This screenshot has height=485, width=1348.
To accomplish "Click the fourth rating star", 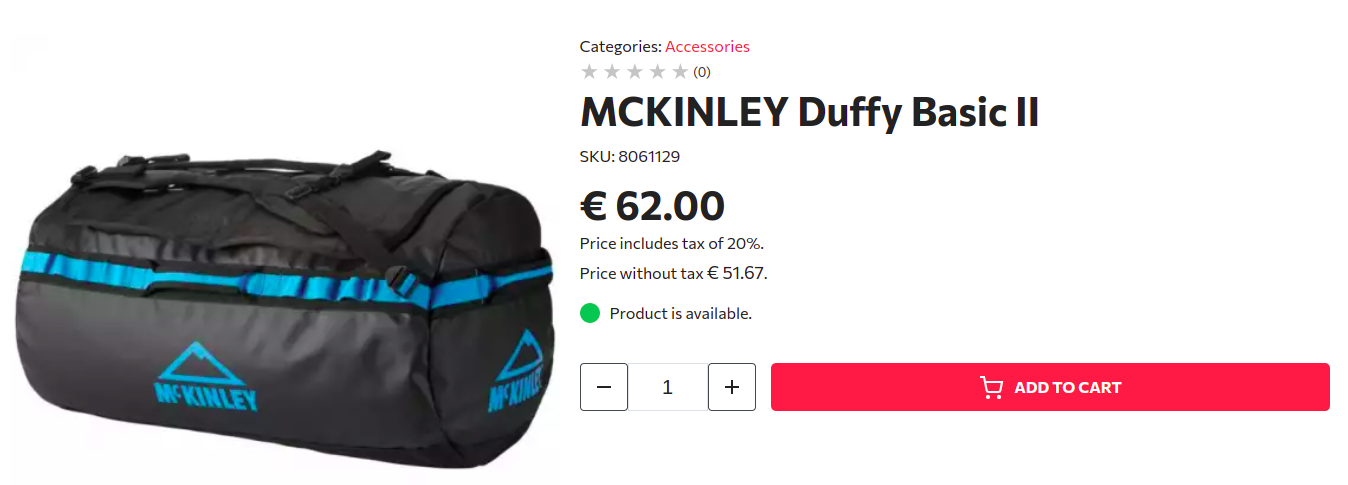I will point(658,71).
